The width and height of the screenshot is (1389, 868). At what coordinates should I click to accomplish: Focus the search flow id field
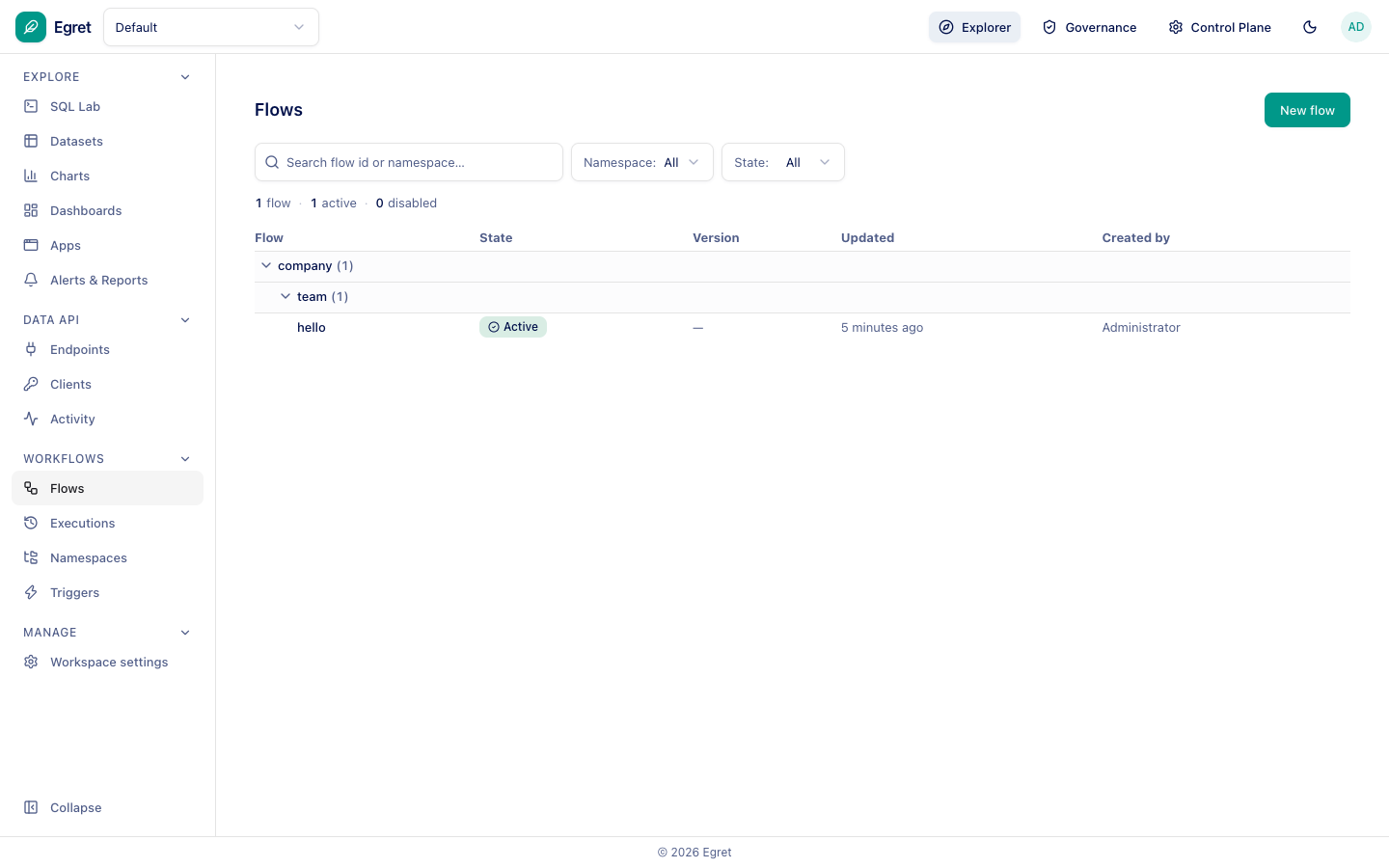[409, 162]
